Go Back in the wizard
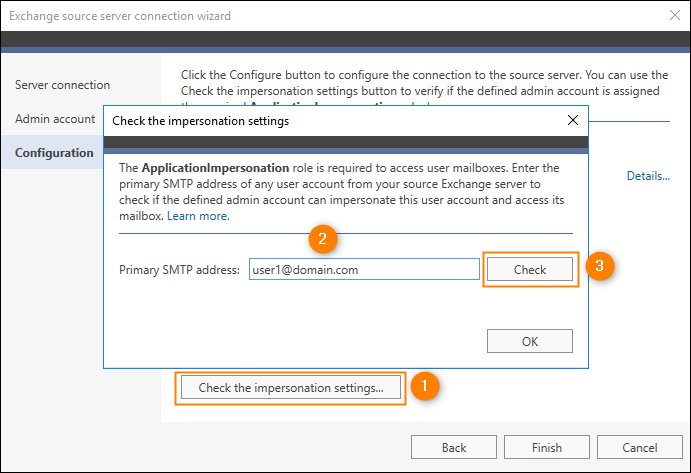This screenshot has width=691, height=473. click(454, 447)
